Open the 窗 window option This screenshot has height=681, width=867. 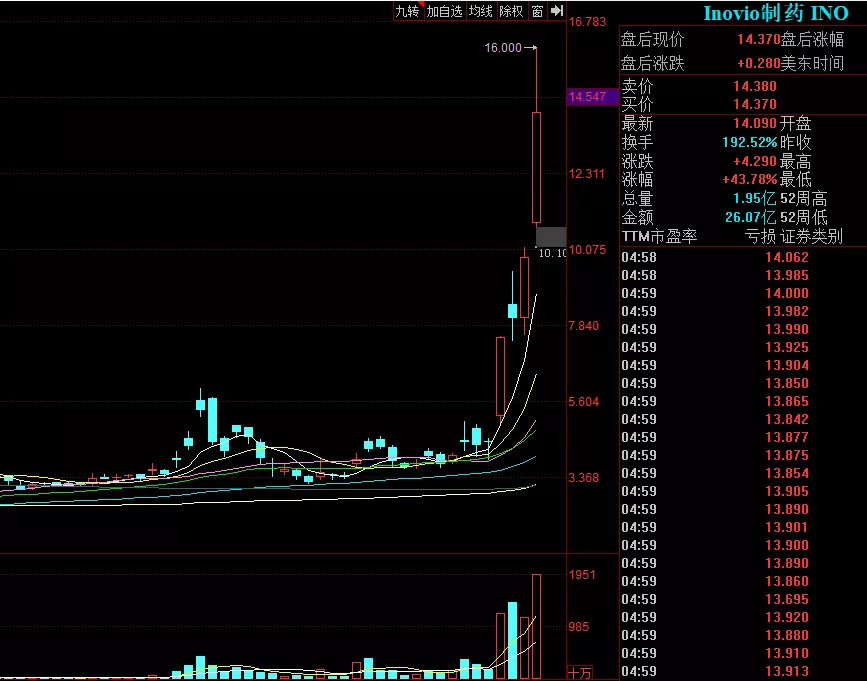537,11
